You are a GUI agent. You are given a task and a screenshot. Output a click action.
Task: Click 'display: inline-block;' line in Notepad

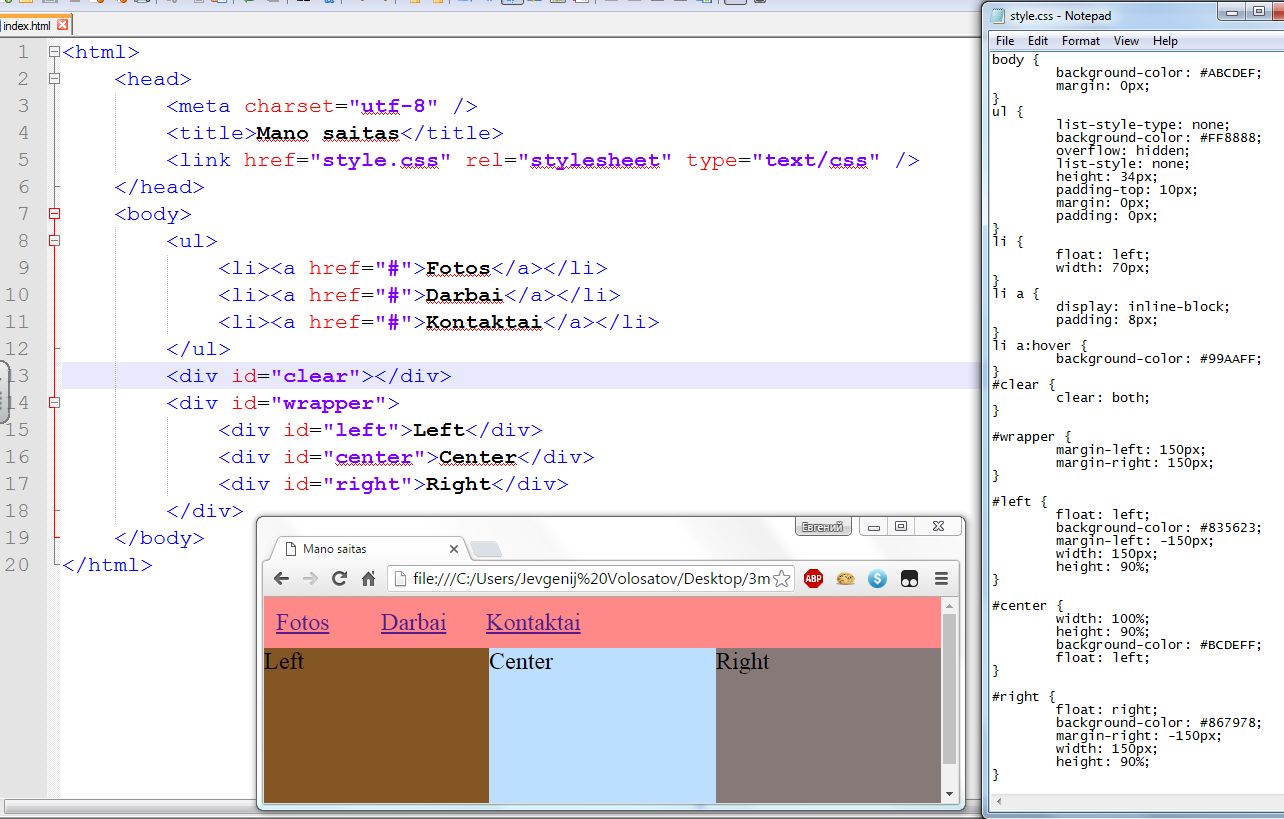(1143, 307)
